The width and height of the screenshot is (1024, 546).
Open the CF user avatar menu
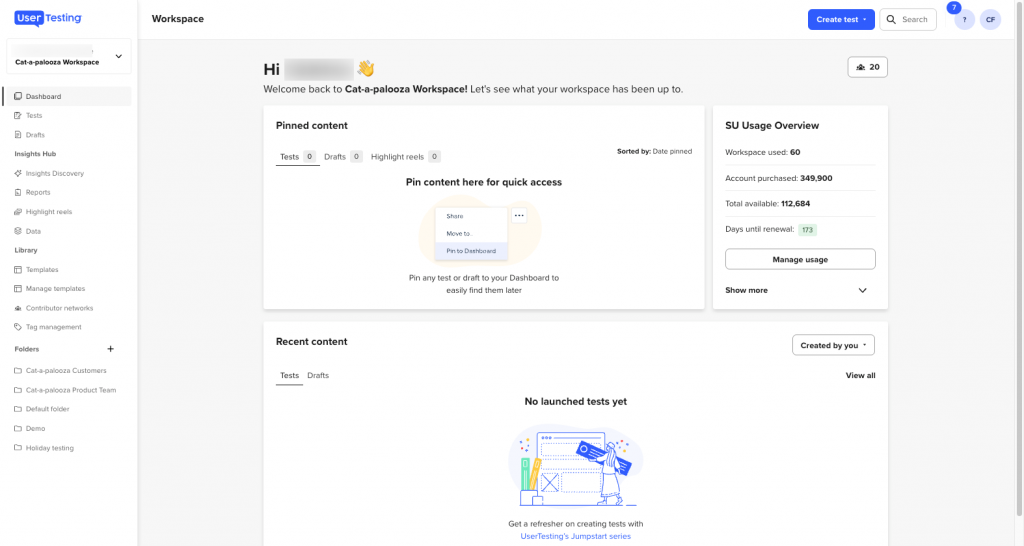pos(990,20)
